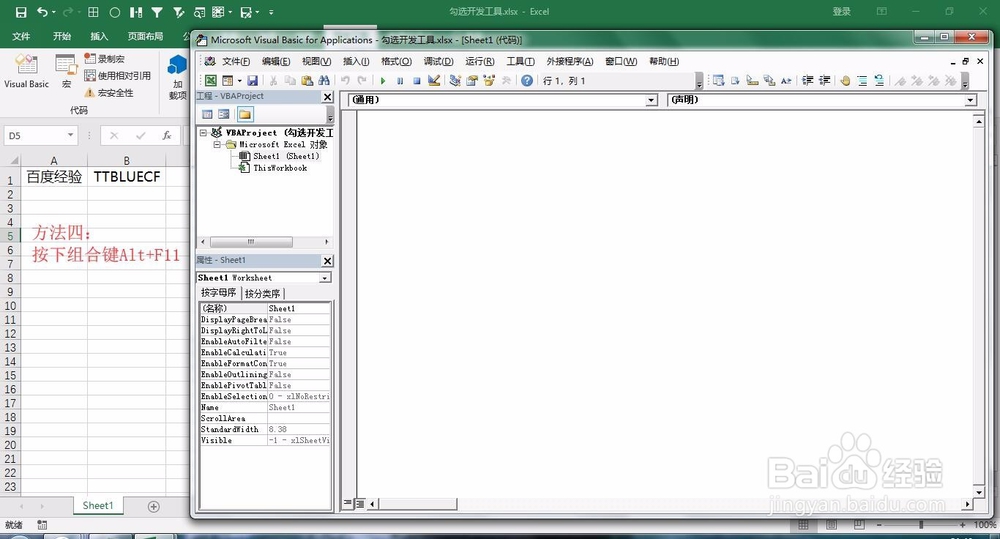Click the Comment Block icon
The height and width of the screenshot is (539, 1000).
click(862, 80)
